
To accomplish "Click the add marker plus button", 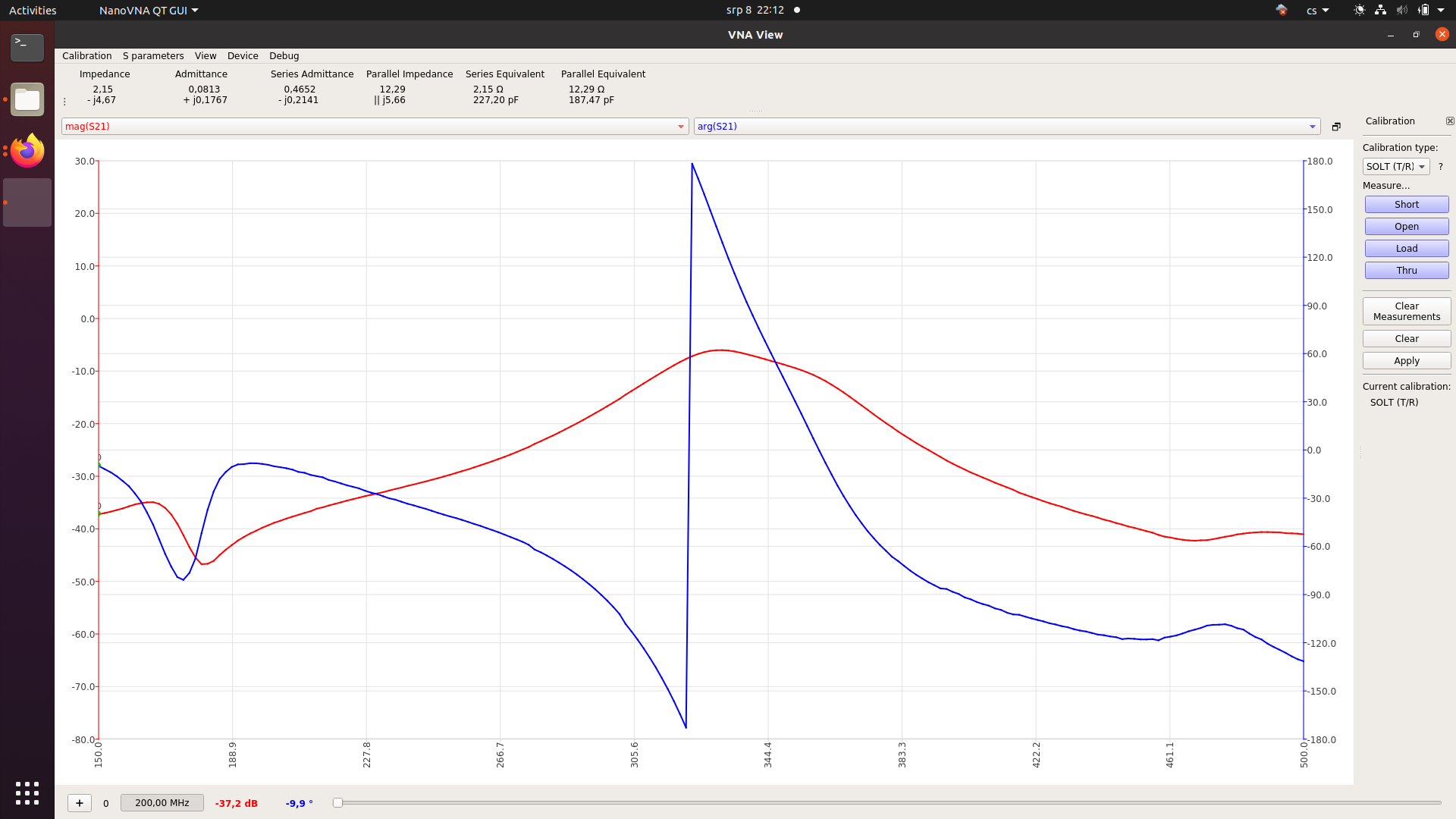I will click(80, 803).
